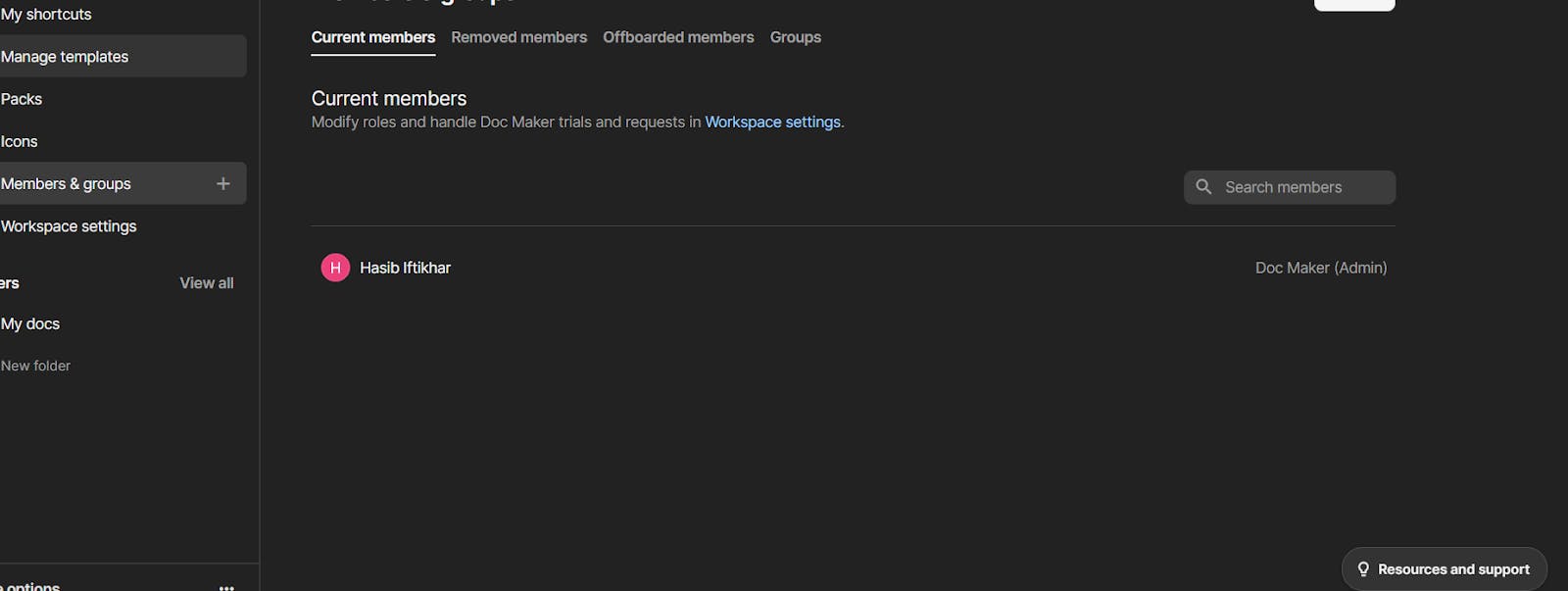
Task: Go to Packs in the sidebar
Action: [22, 99]
